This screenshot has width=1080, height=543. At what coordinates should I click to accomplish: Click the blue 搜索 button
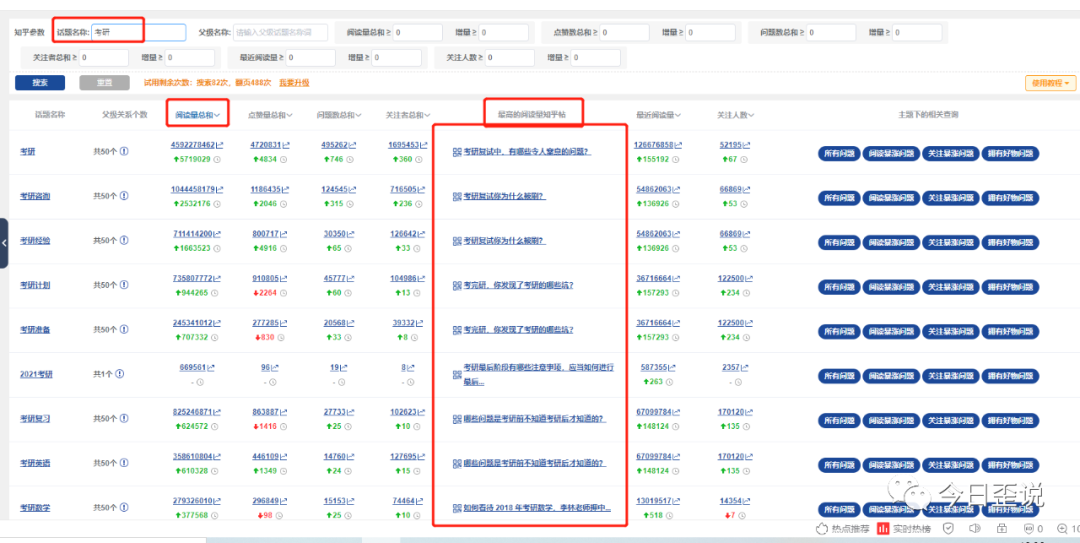[40, 83]
